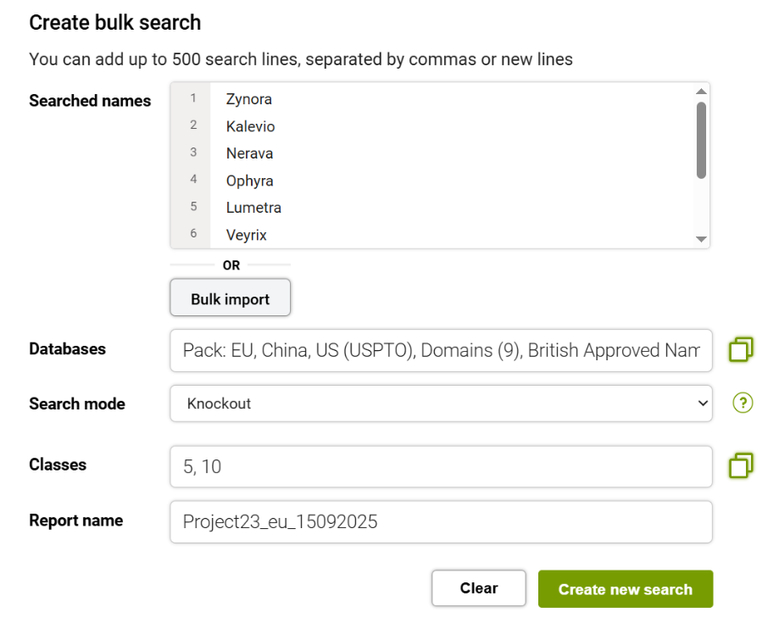
Task: Submit with the Create new search button
Action: pos(625,589)
